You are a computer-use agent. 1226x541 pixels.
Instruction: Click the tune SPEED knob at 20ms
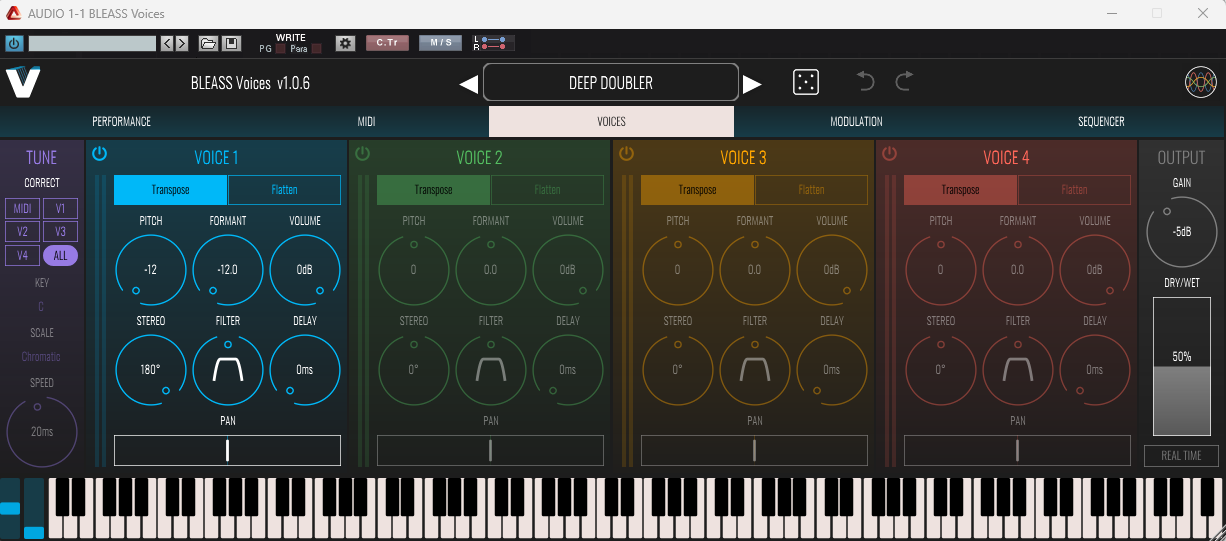[41, 432]
